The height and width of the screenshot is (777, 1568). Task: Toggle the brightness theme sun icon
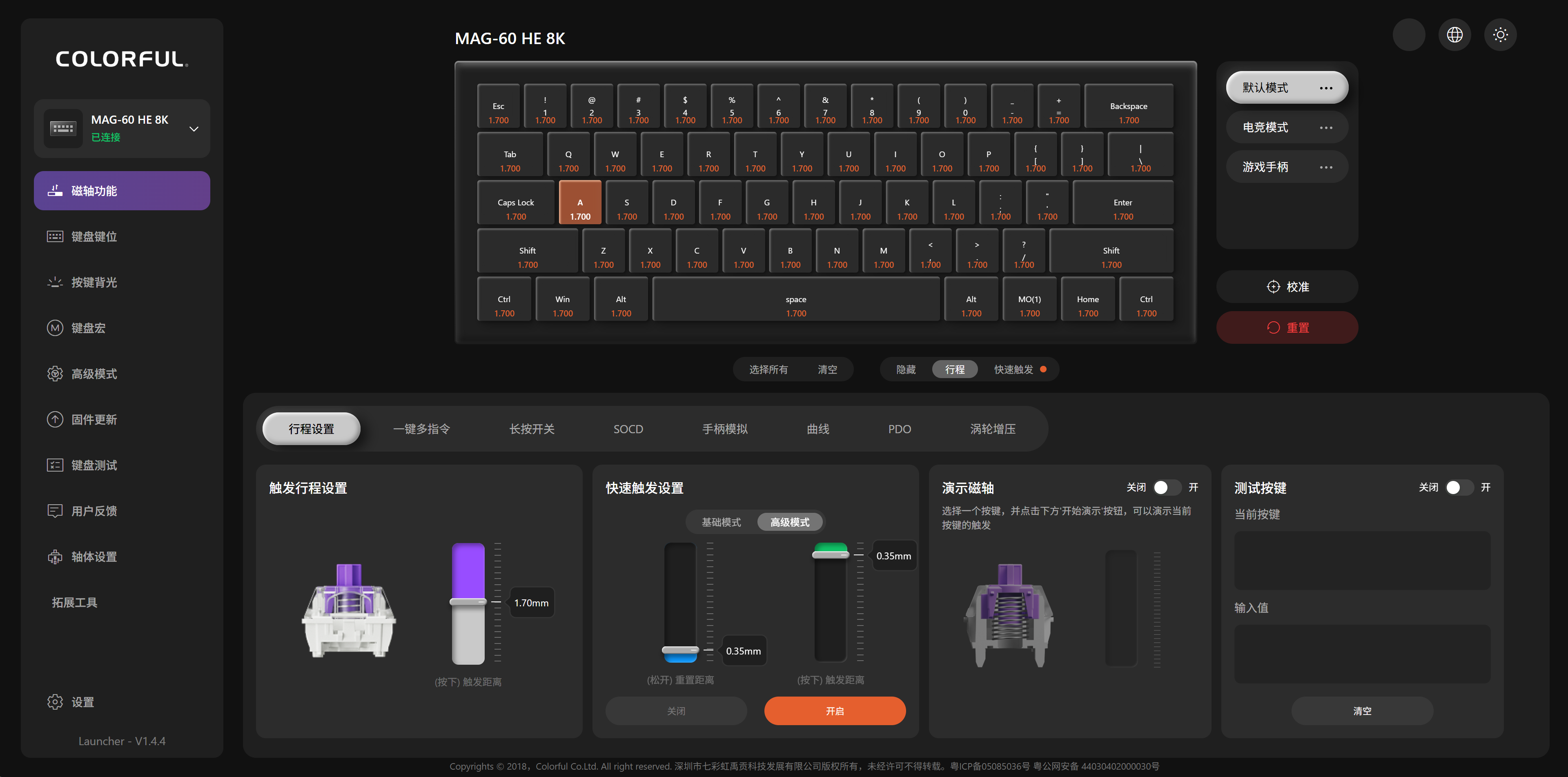coord(1500,35)
